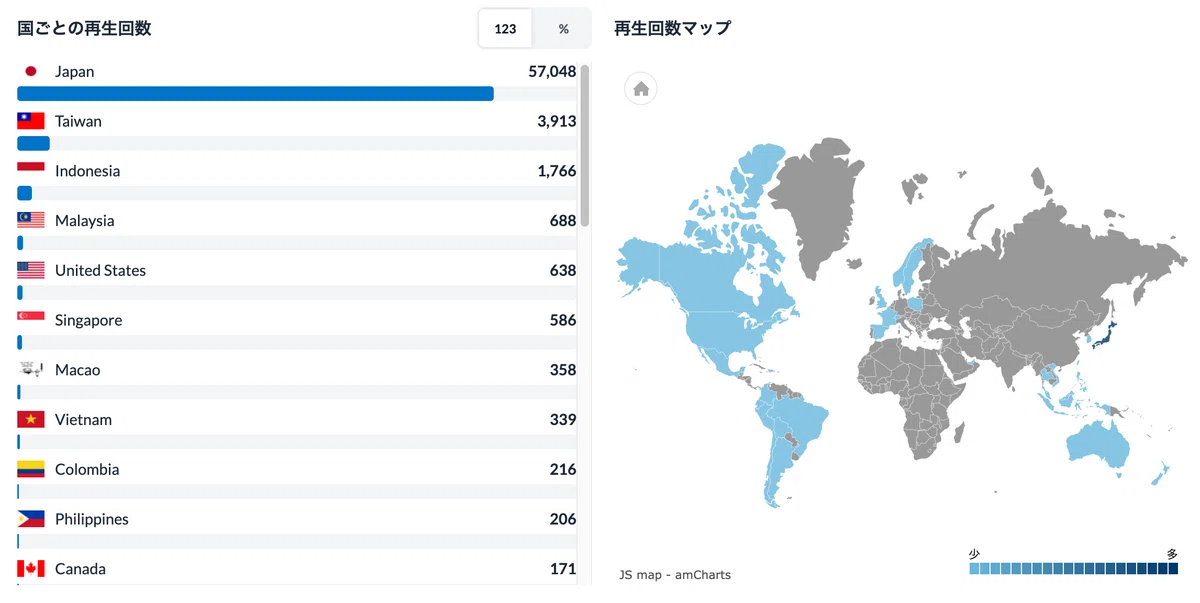Click the Malaysia flag icon

click(31, 220)
